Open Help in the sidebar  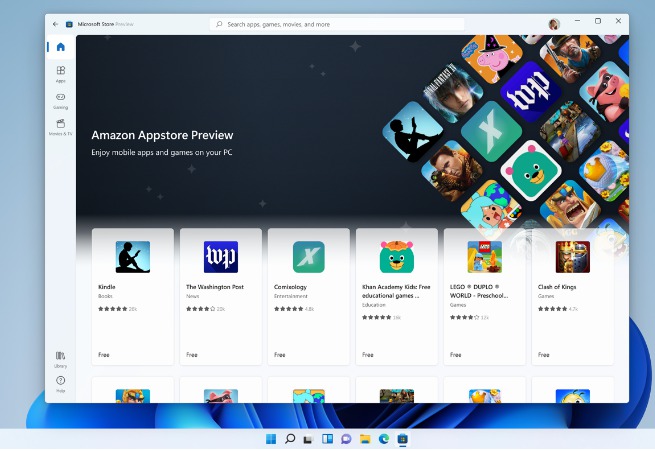click(x=61, y=384)
